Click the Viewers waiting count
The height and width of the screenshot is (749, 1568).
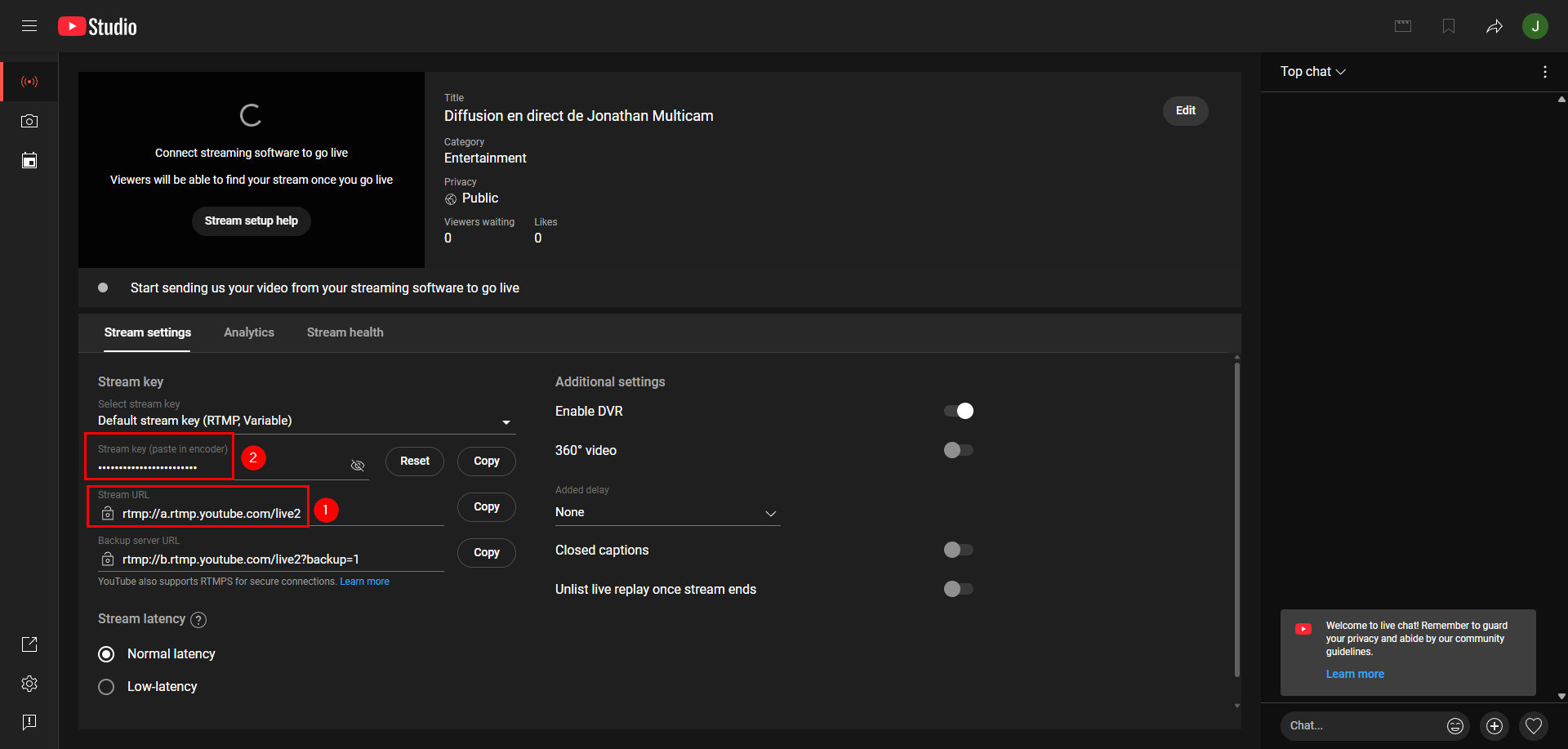click(x=448, y=239)
